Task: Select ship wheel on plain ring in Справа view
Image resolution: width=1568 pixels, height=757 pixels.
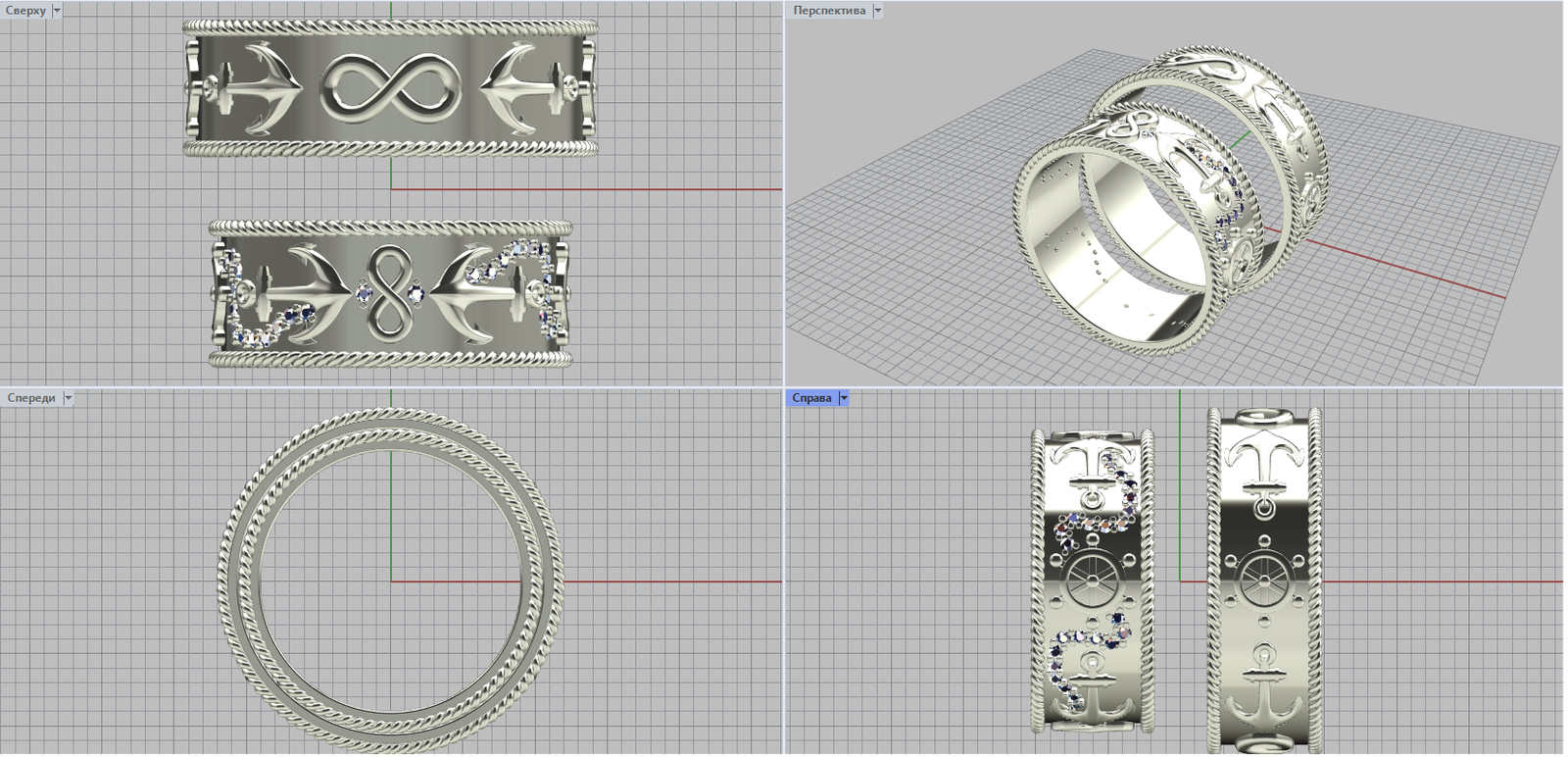Action: point(1264,580)
